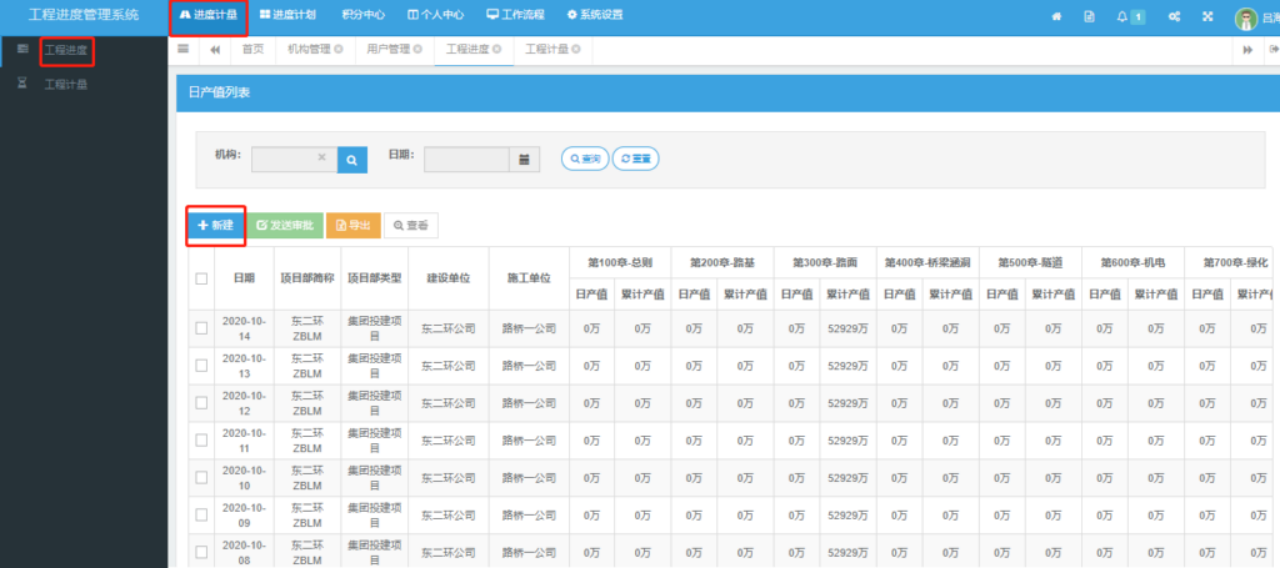Click the 日期 column header
The image size is (1280, 568).
coord(244,278)
